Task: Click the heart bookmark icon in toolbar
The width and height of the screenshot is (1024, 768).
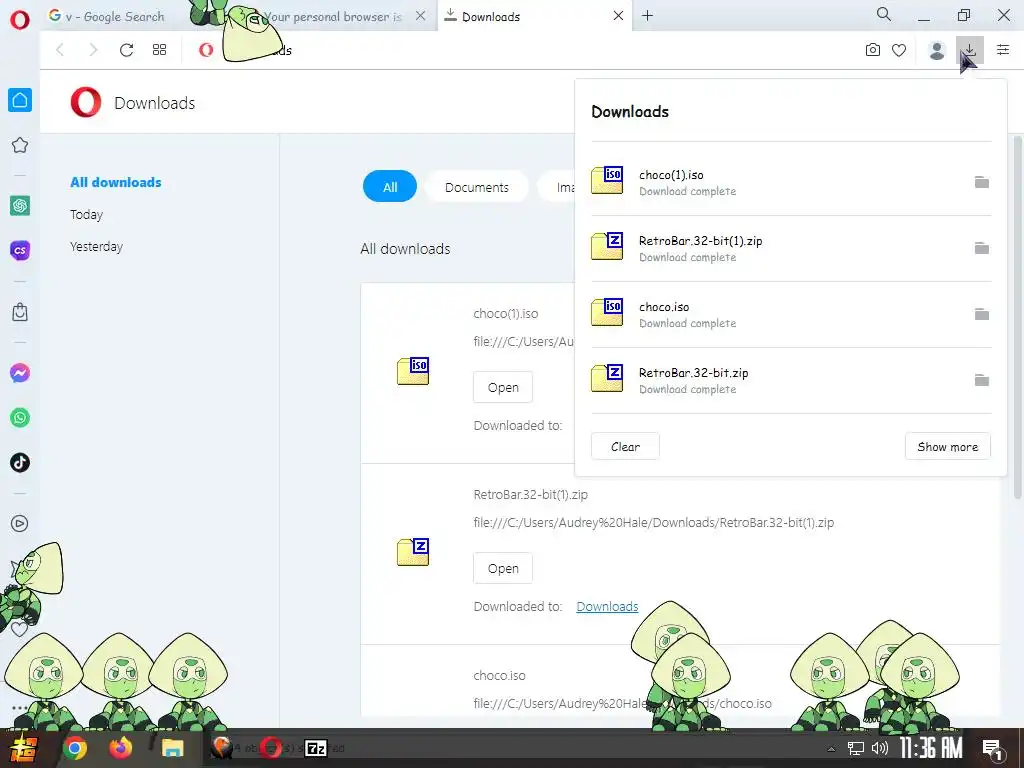Action: [899, 50]
